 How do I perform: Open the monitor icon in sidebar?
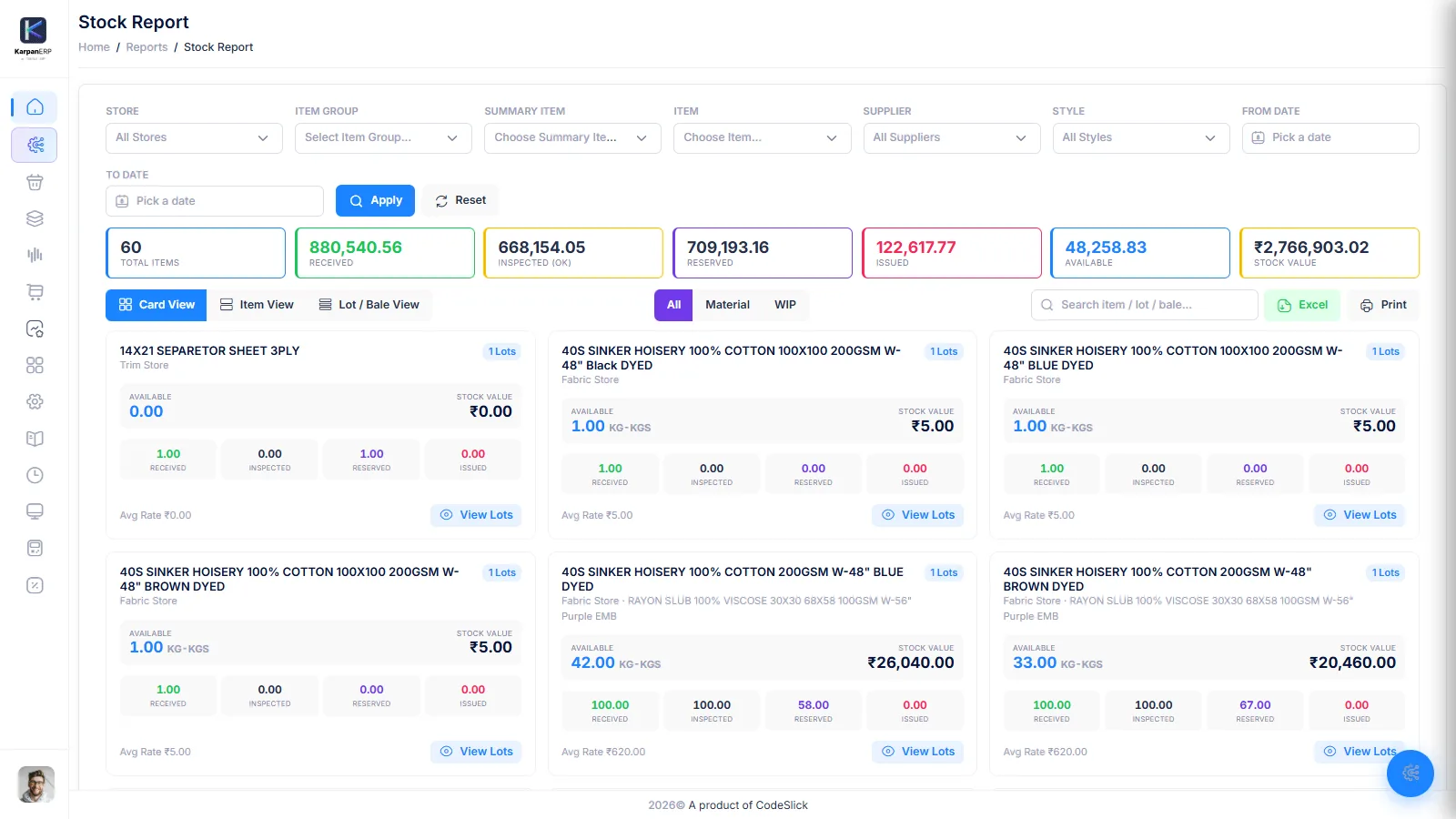click(x=35, y=511)
